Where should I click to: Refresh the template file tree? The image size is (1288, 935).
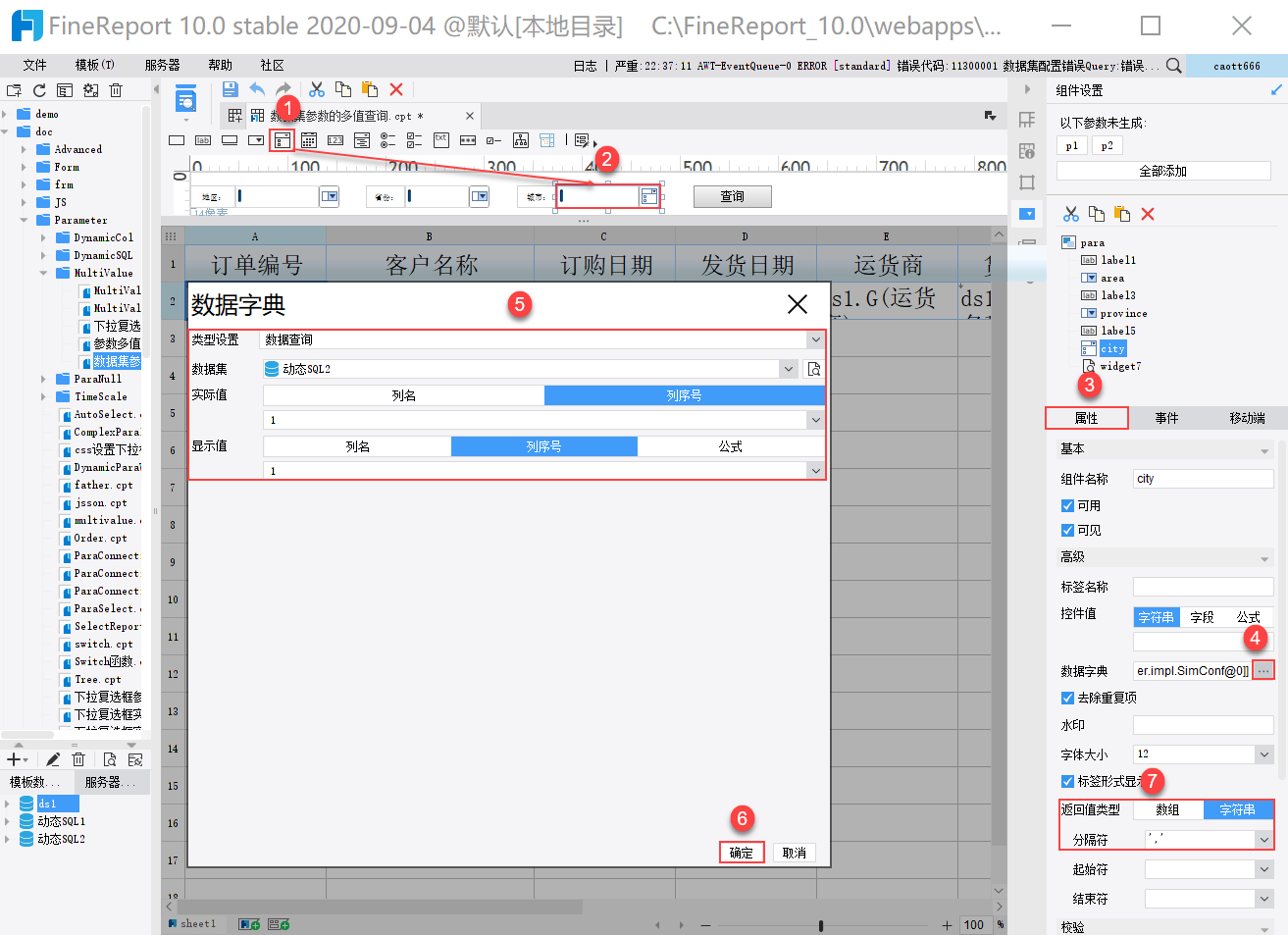click(39, 90)
